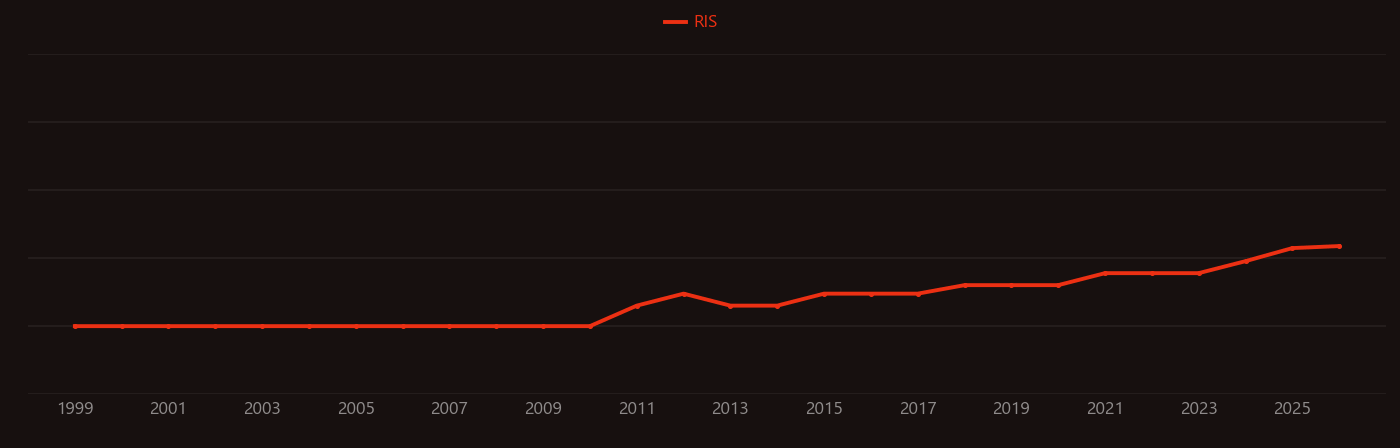
Task: Select the RIS data point at 2021
Action: point(1105,273)
